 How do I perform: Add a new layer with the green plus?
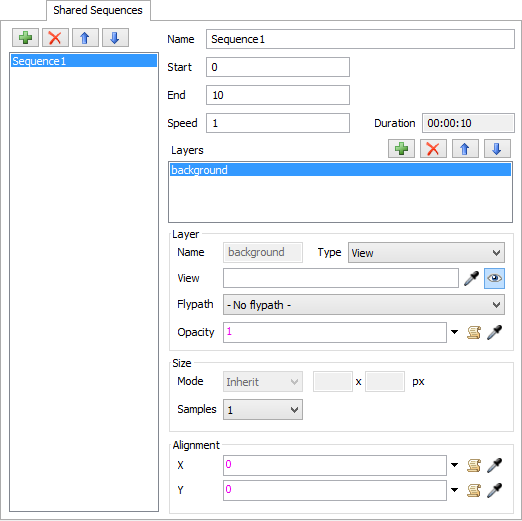pos(401,149)
